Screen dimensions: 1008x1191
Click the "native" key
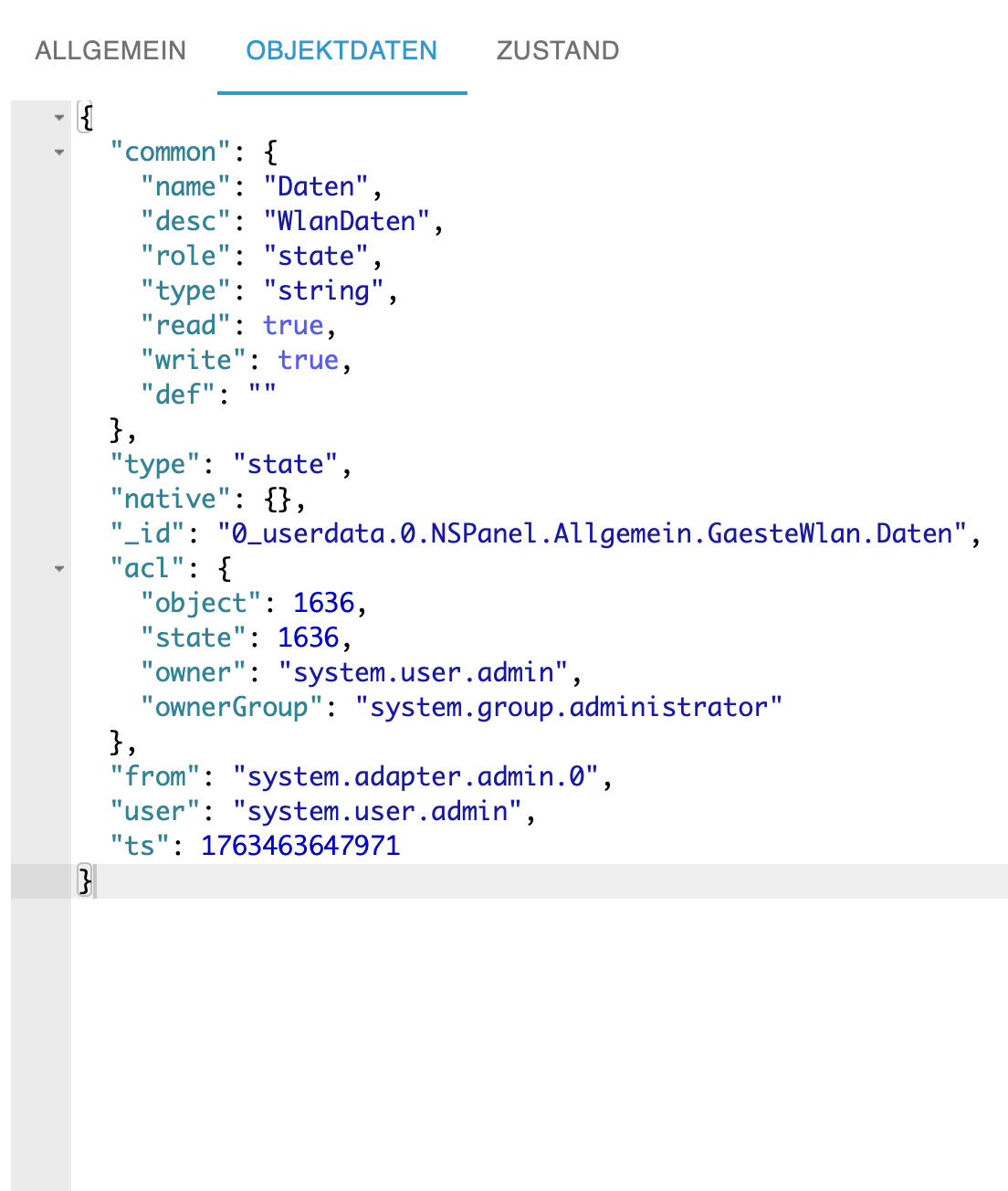pyautogui.click(x=171, y=499)
